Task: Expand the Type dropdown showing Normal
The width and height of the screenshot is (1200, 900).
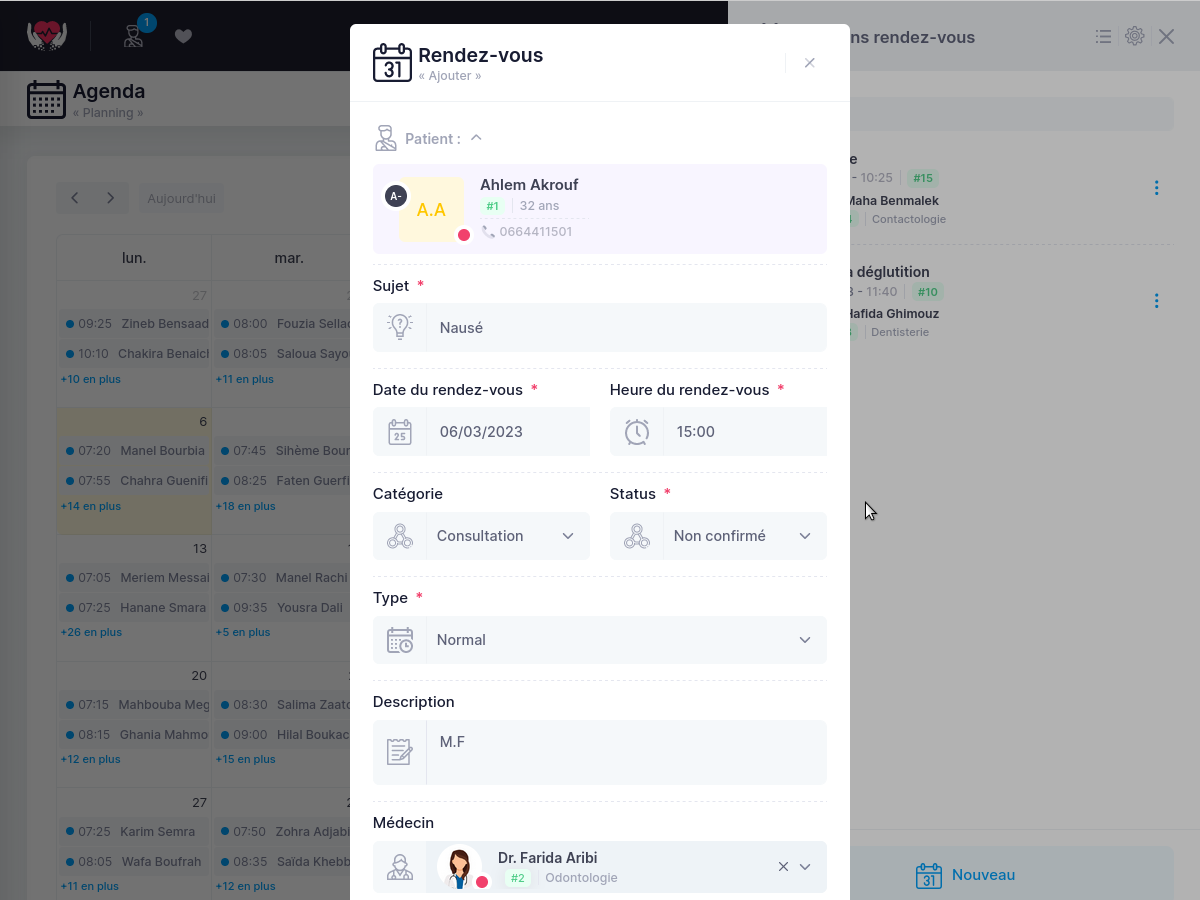Action: coord(600,640)
